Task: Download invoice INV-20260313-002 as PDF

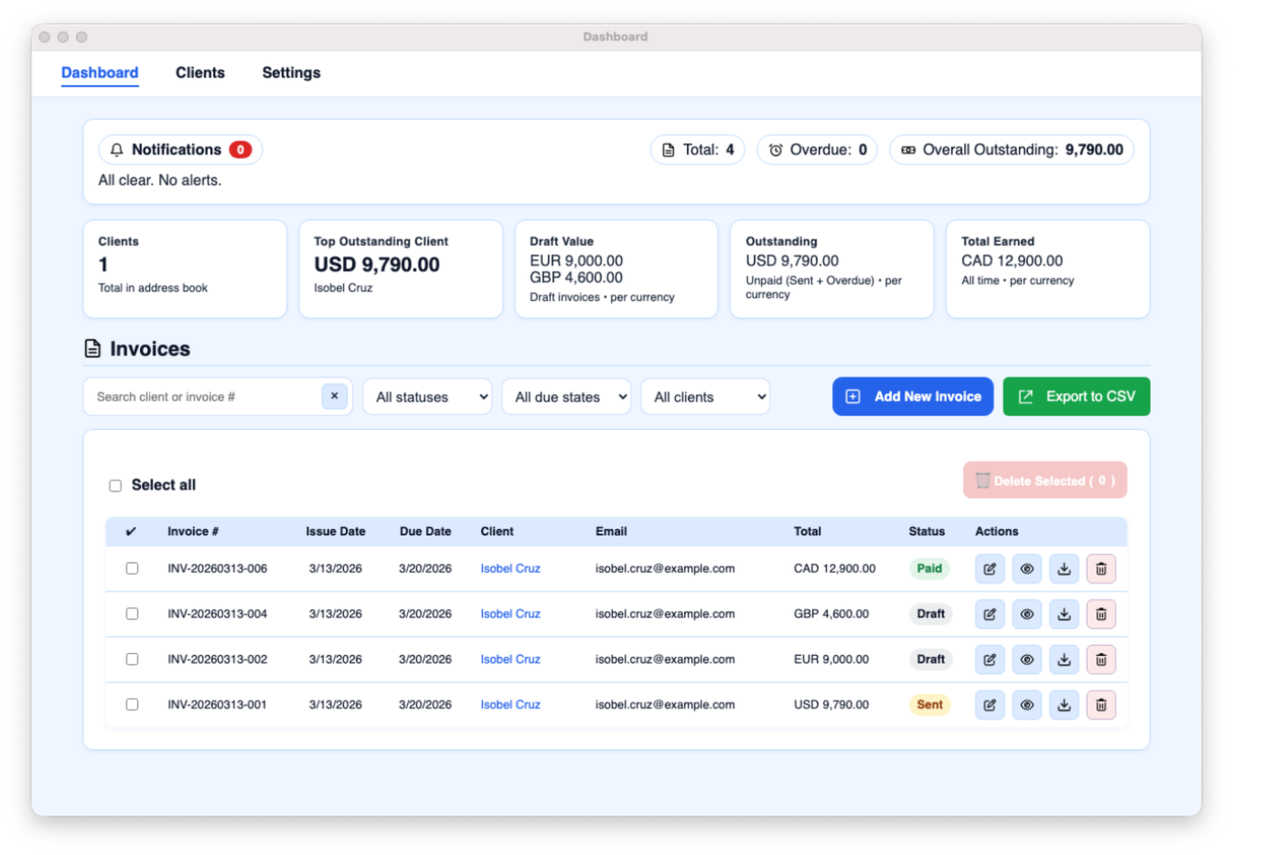Action: pyautogui.click(x=1063, y=659)
